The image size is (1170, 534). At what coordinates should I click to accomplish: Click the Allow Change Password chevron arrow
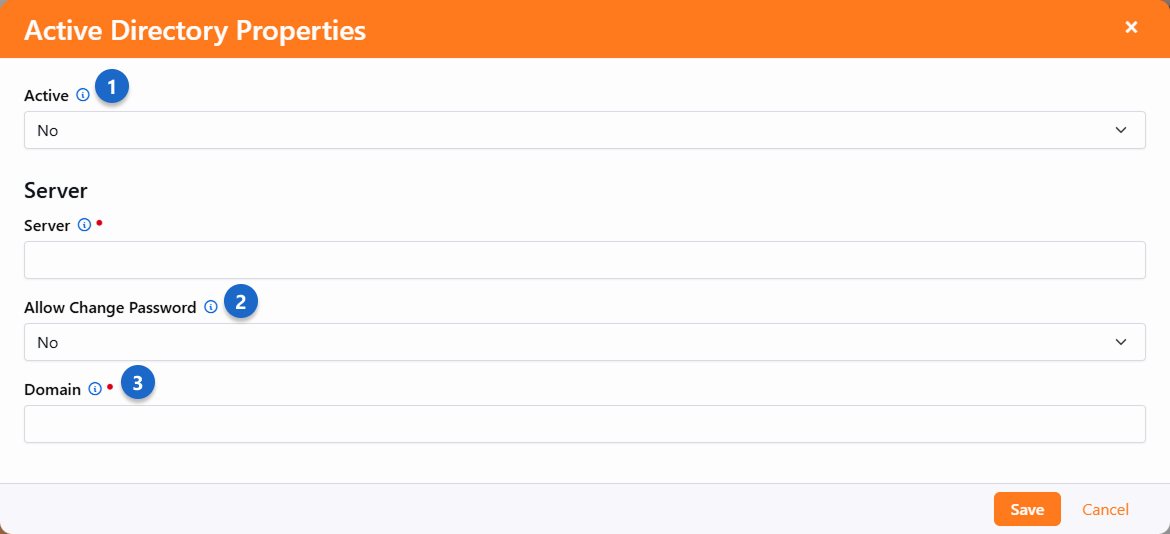click(1120, 342)
